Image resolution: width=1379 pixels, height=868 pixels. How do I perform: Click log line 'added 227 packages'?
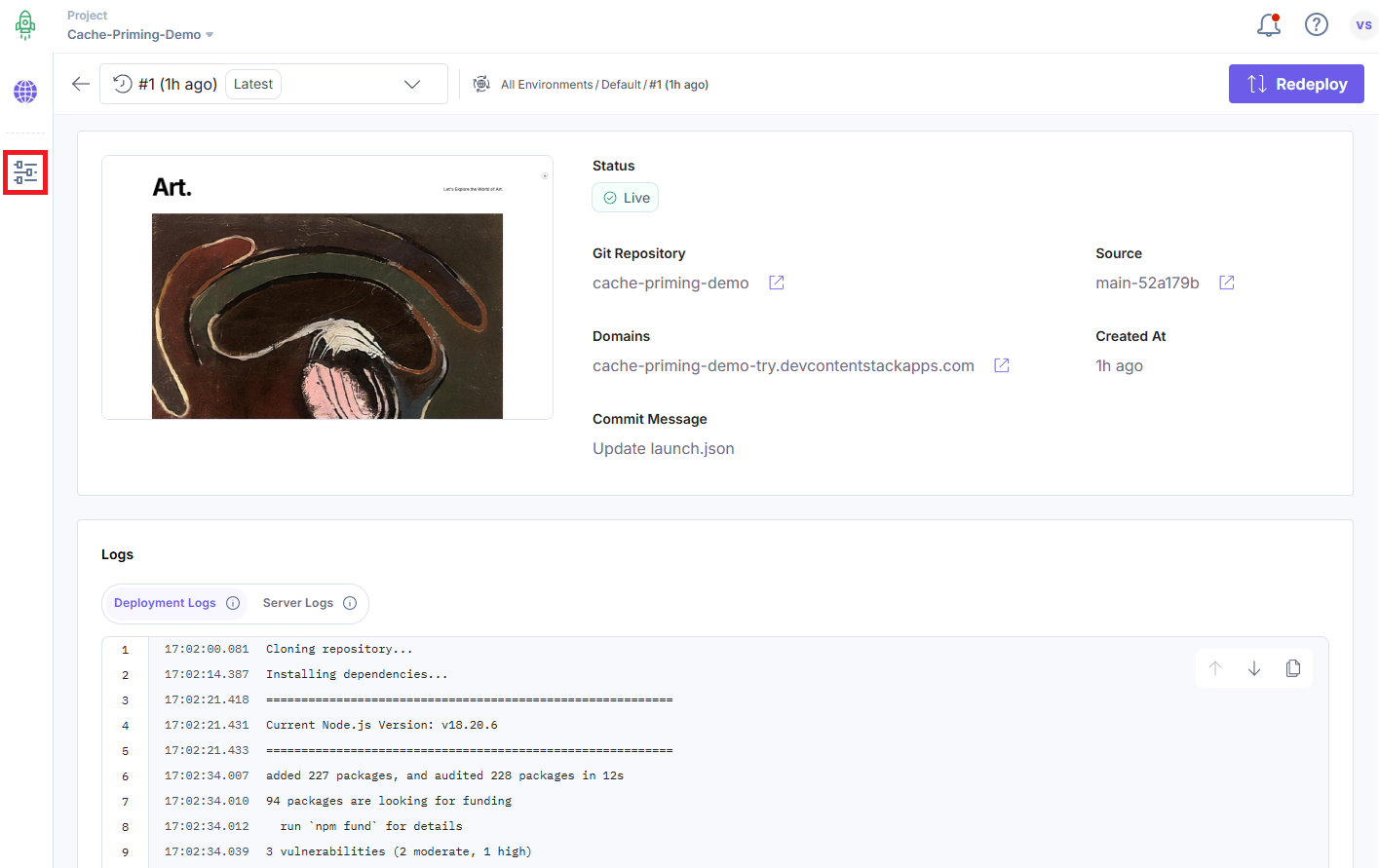coord(444,775)
